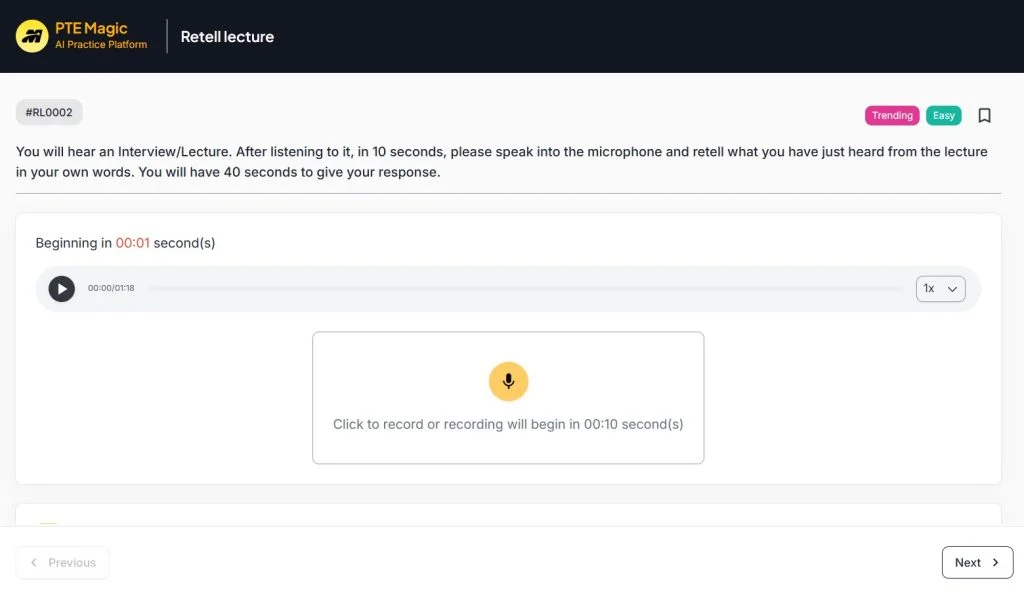Image resolution: width=1024 pixels, height=591 pixels.
Task: Click the AI Practice Platform subtitle
Action: click(x=101, y=45)
